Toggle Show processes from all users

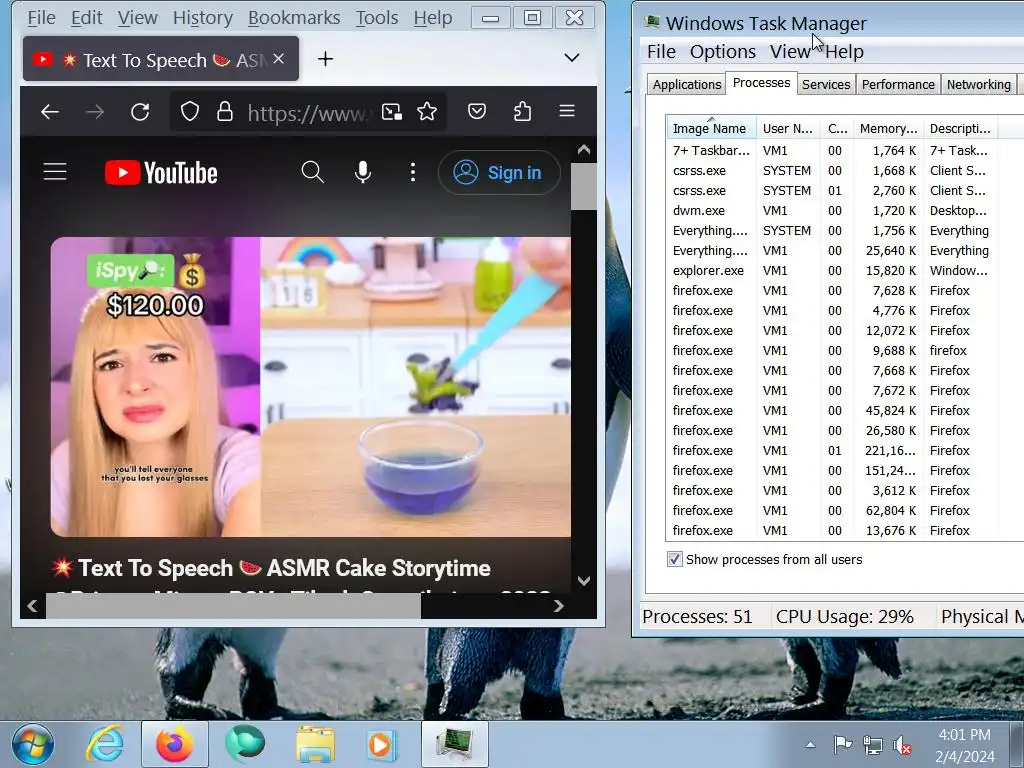pyautogui.click(x=675, y=559)
